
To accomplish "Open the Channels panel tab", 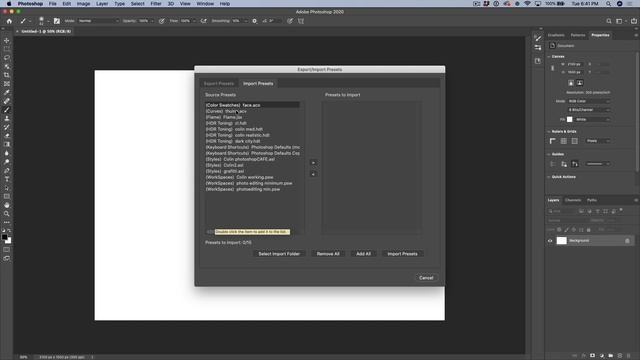I will tap(573, 200).
